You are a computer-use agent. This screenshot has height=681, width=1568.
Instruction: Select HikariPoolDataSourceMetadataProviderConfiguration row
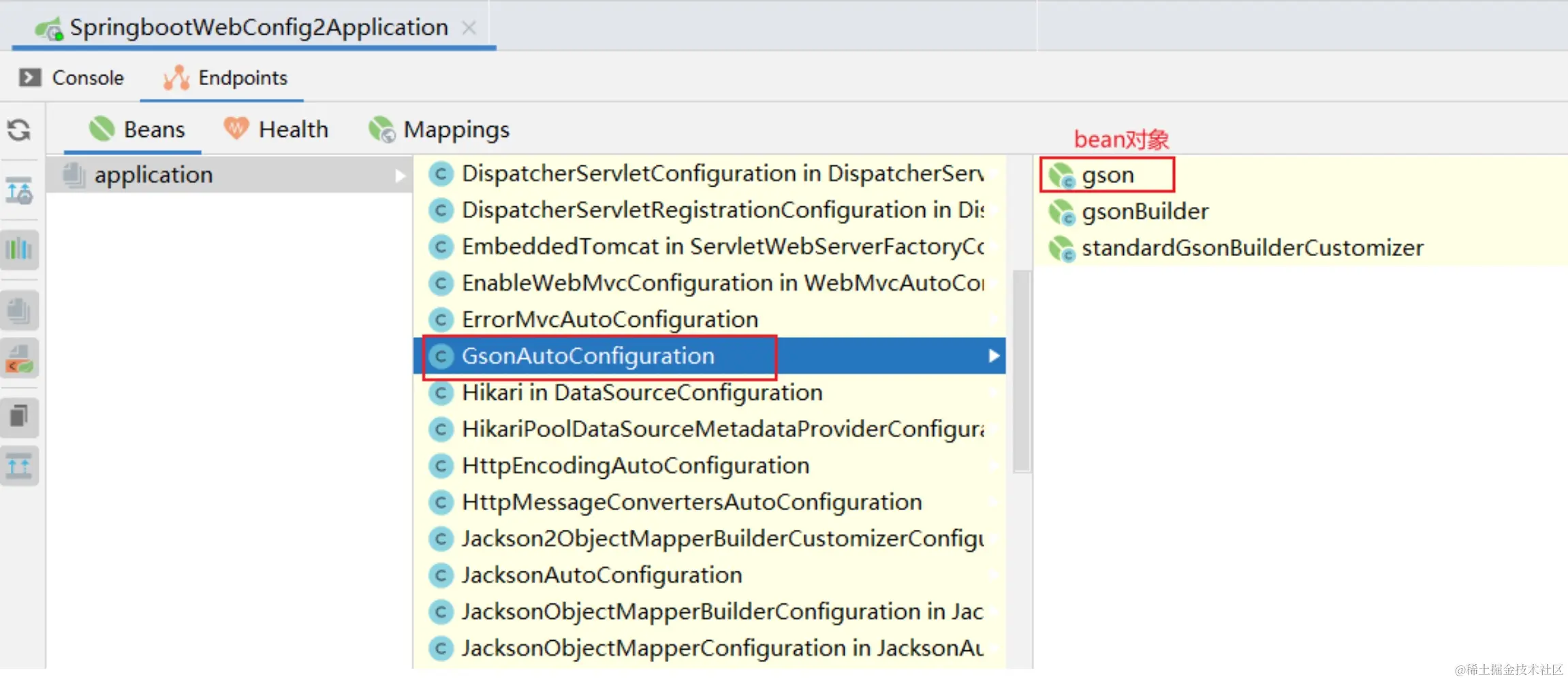(x=709, y=429)
